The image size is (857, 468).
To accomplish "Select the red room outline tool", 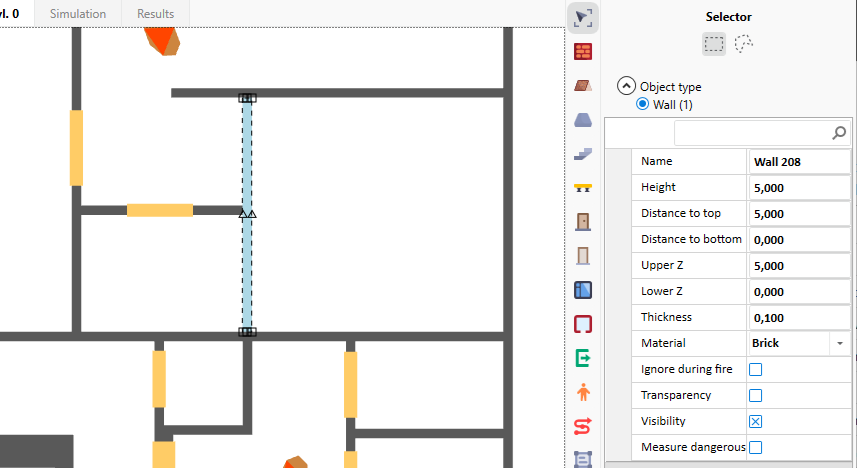I will pos(583,324).
